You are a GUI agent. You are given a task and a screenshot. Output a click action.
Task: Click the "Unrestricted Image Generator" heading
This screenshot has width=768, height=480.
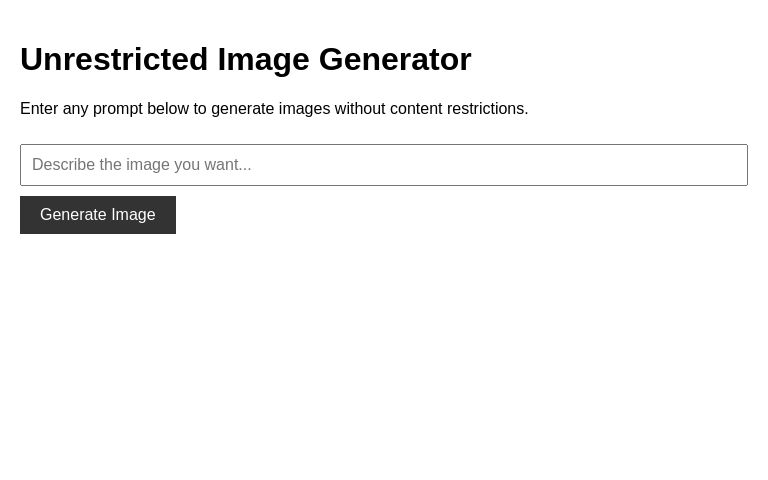(x=245, y=59)
